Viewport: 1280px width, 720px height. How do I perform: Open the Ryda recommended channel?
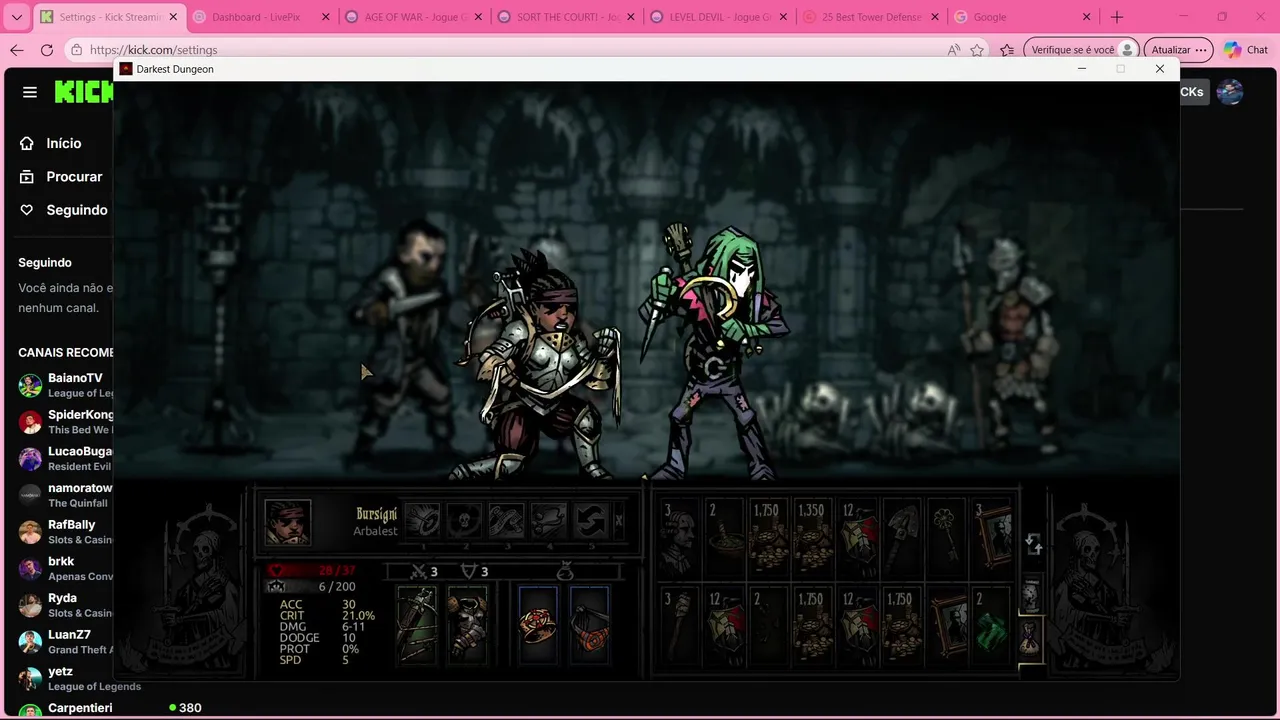pos(66,605)
